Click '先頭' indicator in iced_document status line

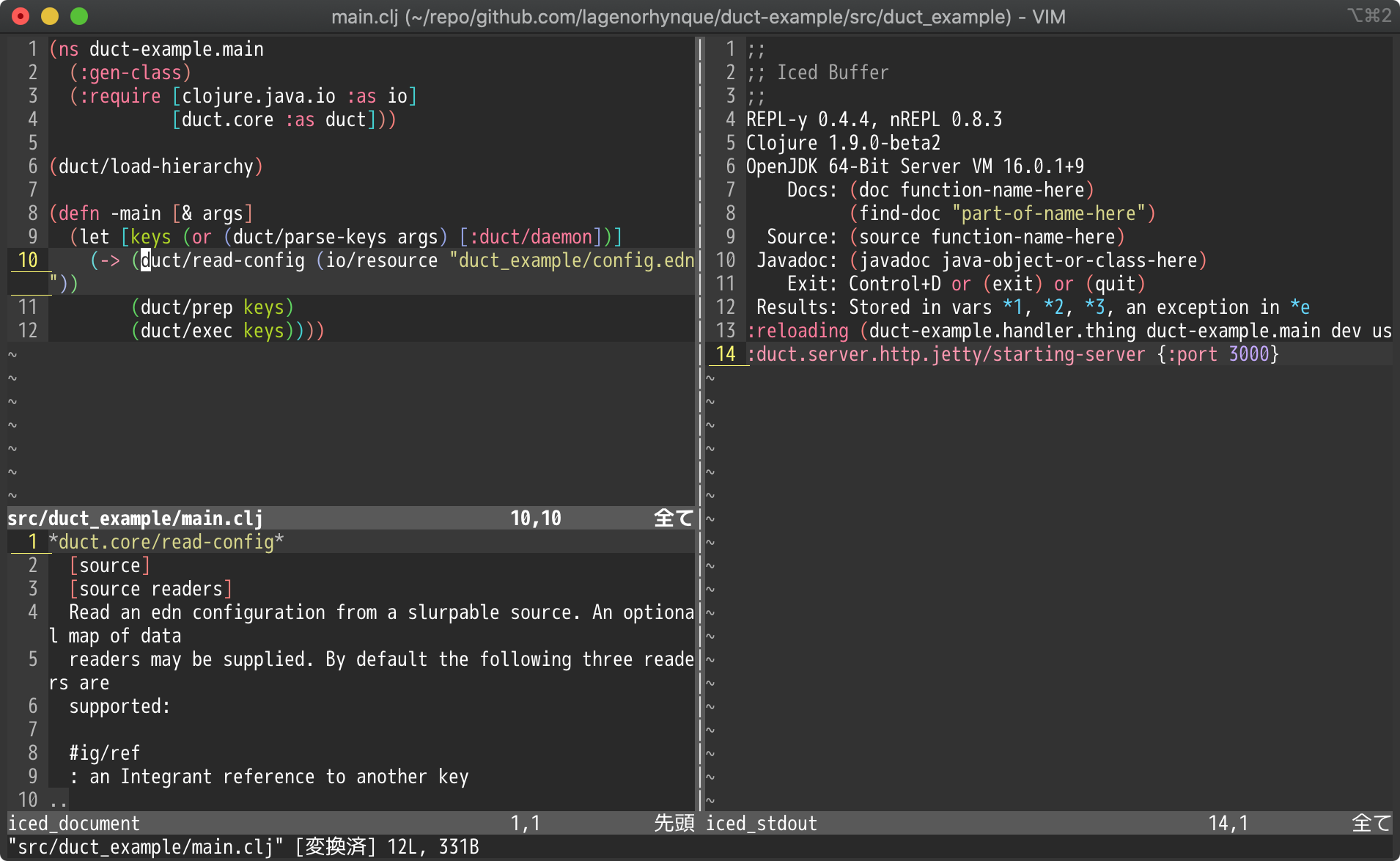[x=674, y=824]
